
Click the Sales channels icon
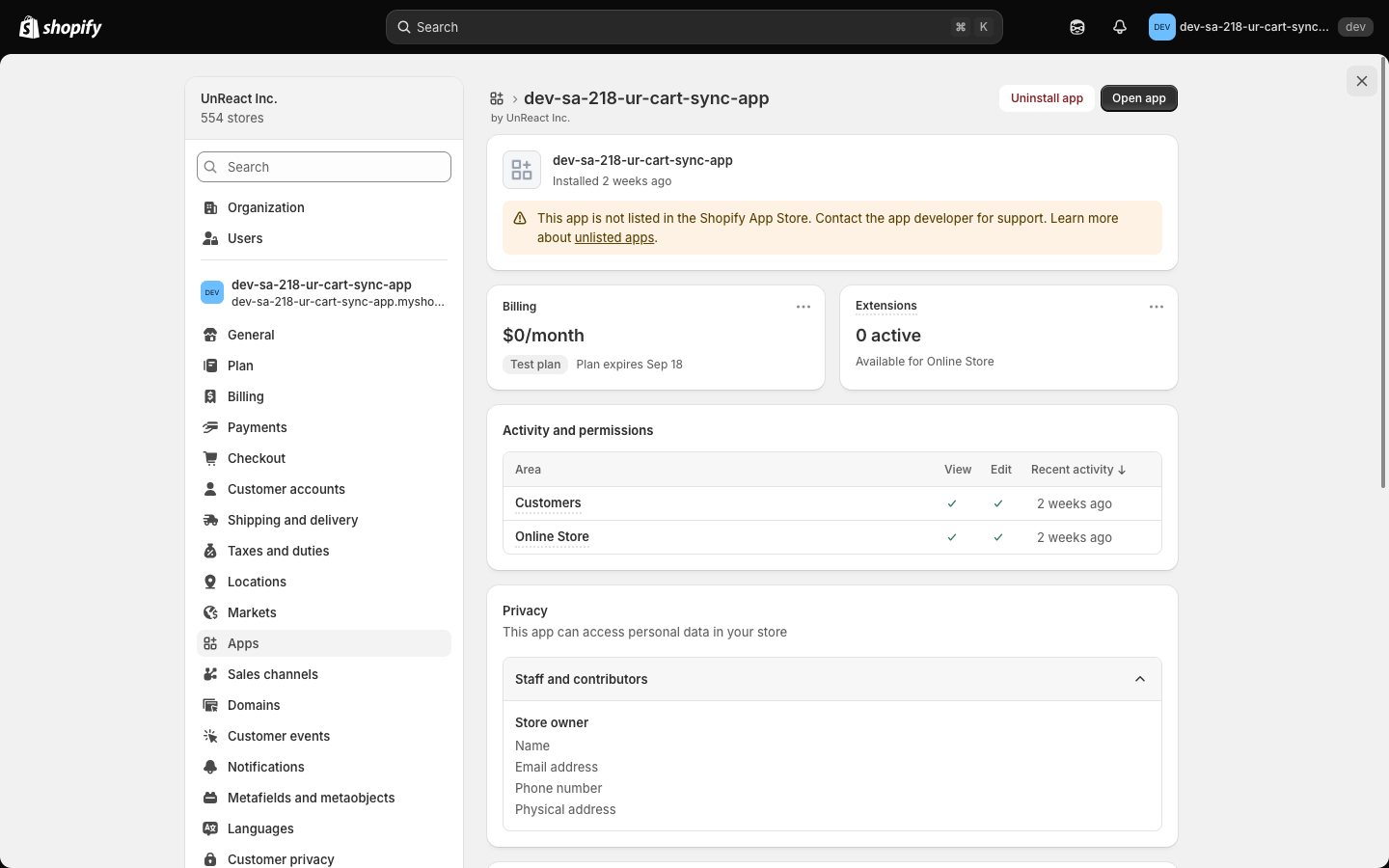210,674
